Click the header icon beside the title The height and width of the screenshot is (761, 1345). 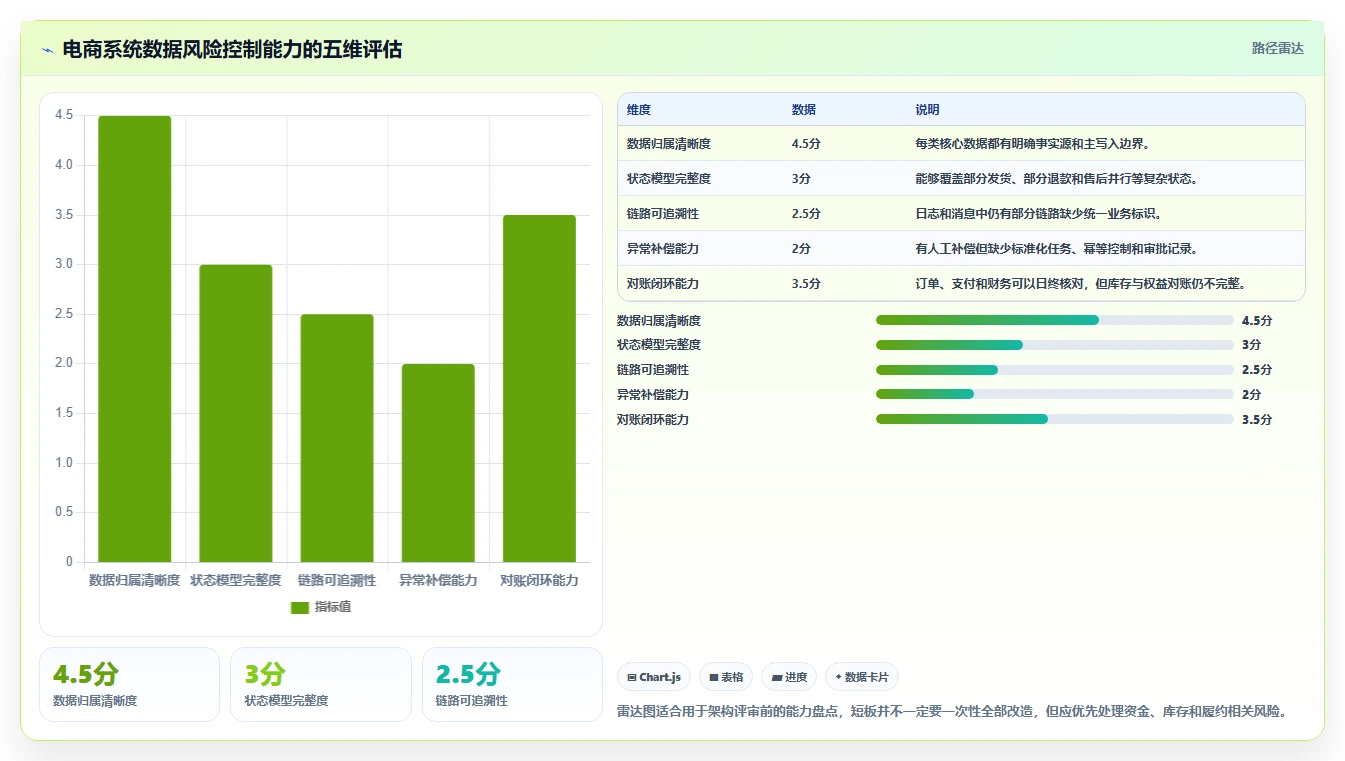(48, 50)
